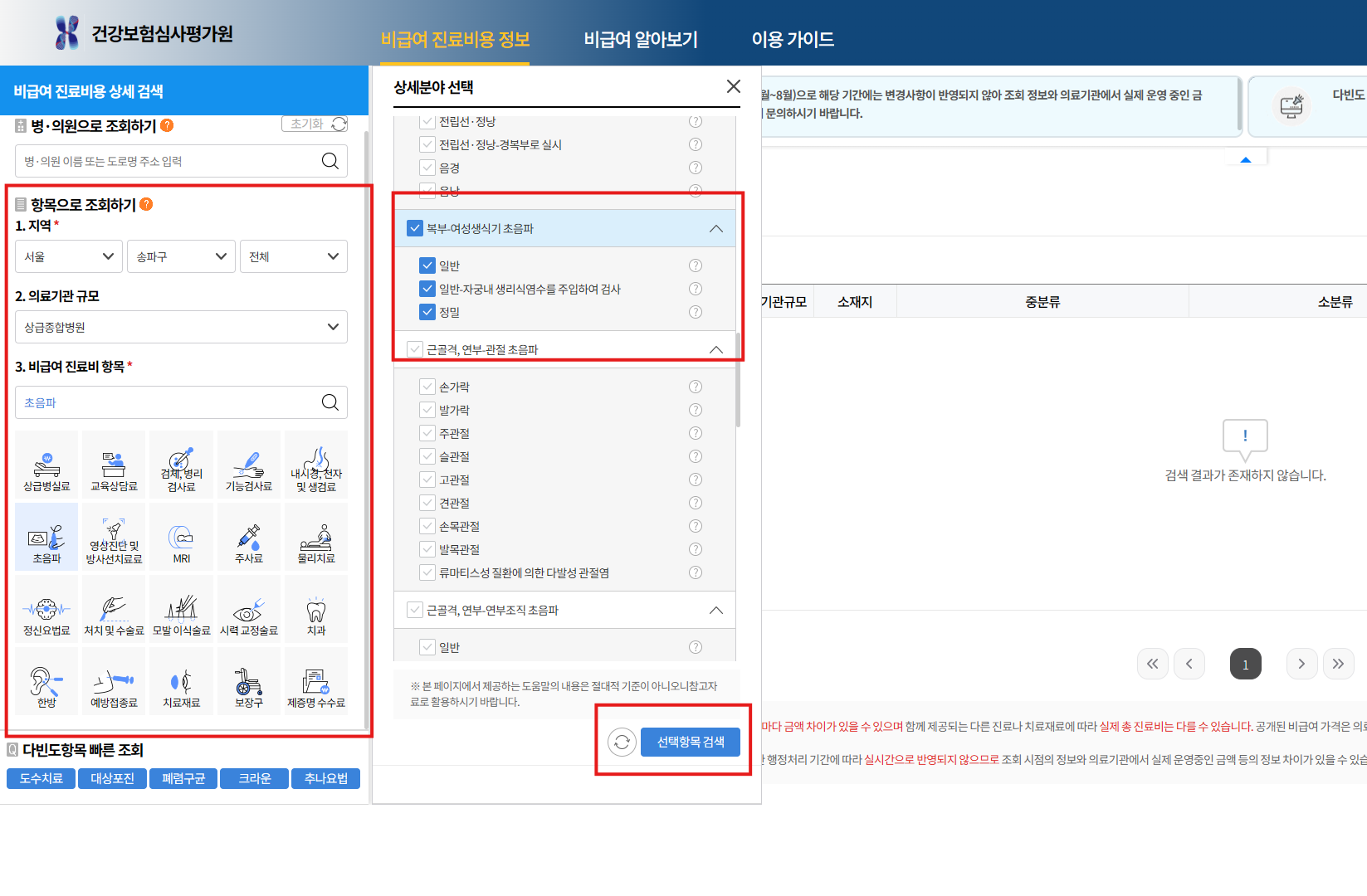The image size is (1367, 896).
Task: Choose the 주사료 injection icon
Action: click(x=248, y=537)
